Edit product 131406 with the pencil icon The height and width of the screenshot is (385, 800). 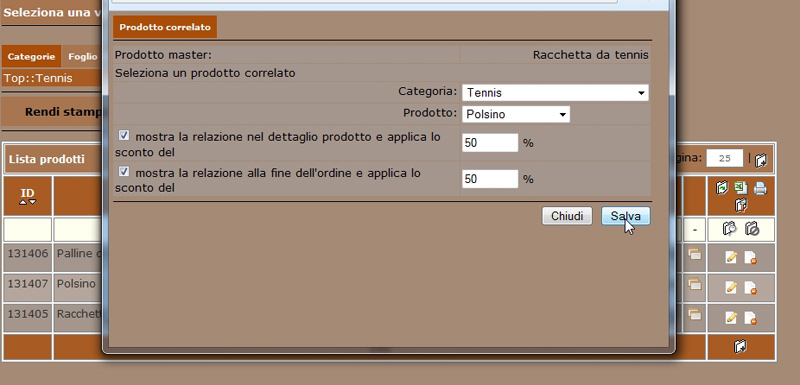pos(731,258)
